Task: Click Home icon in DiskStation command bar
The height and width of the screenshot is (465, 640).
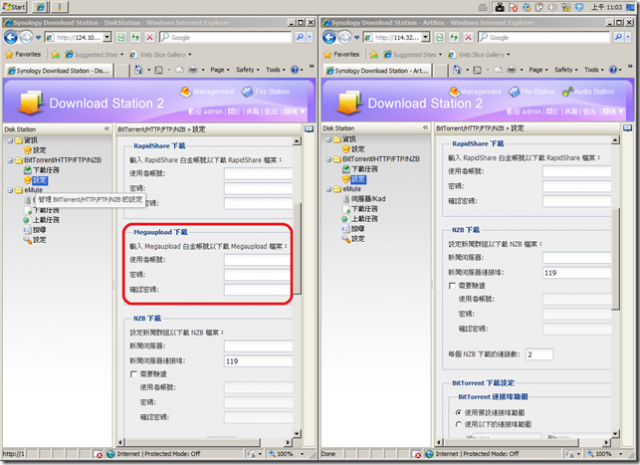Action: [x=138, y=70]
